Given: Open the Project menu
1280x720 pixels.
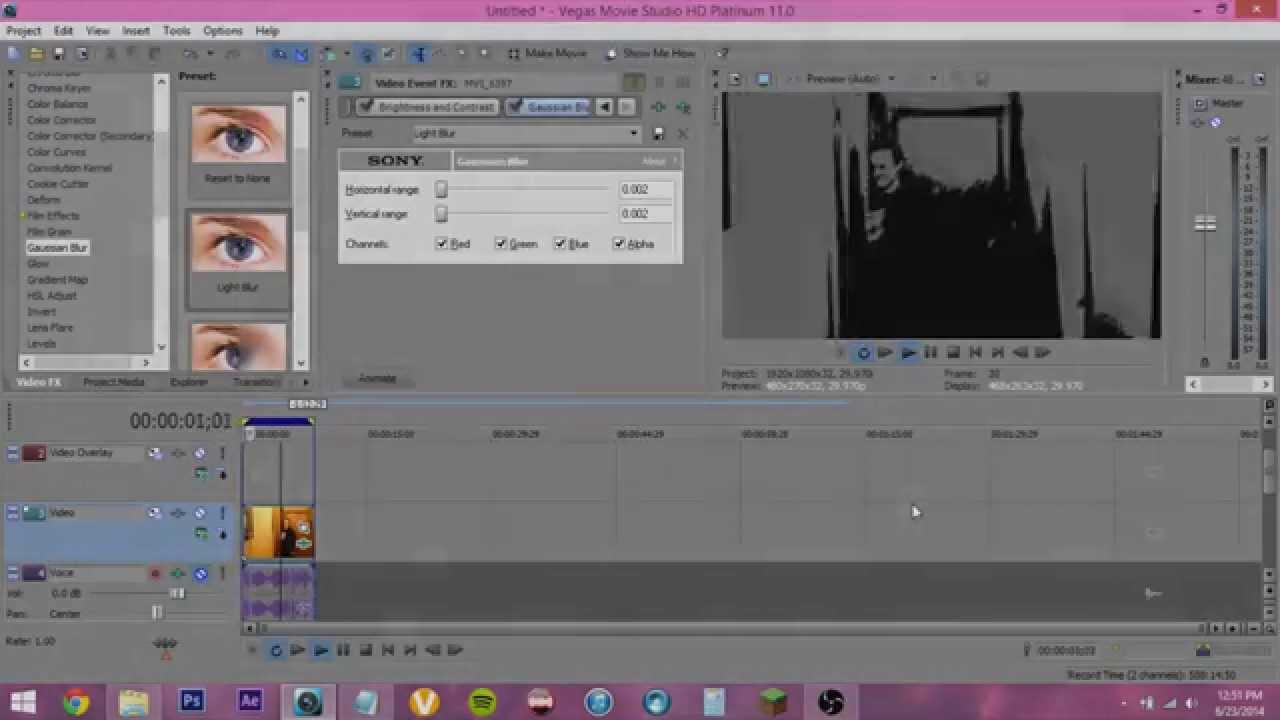Looking at the screenshot, I should click(x=24, y=31).
